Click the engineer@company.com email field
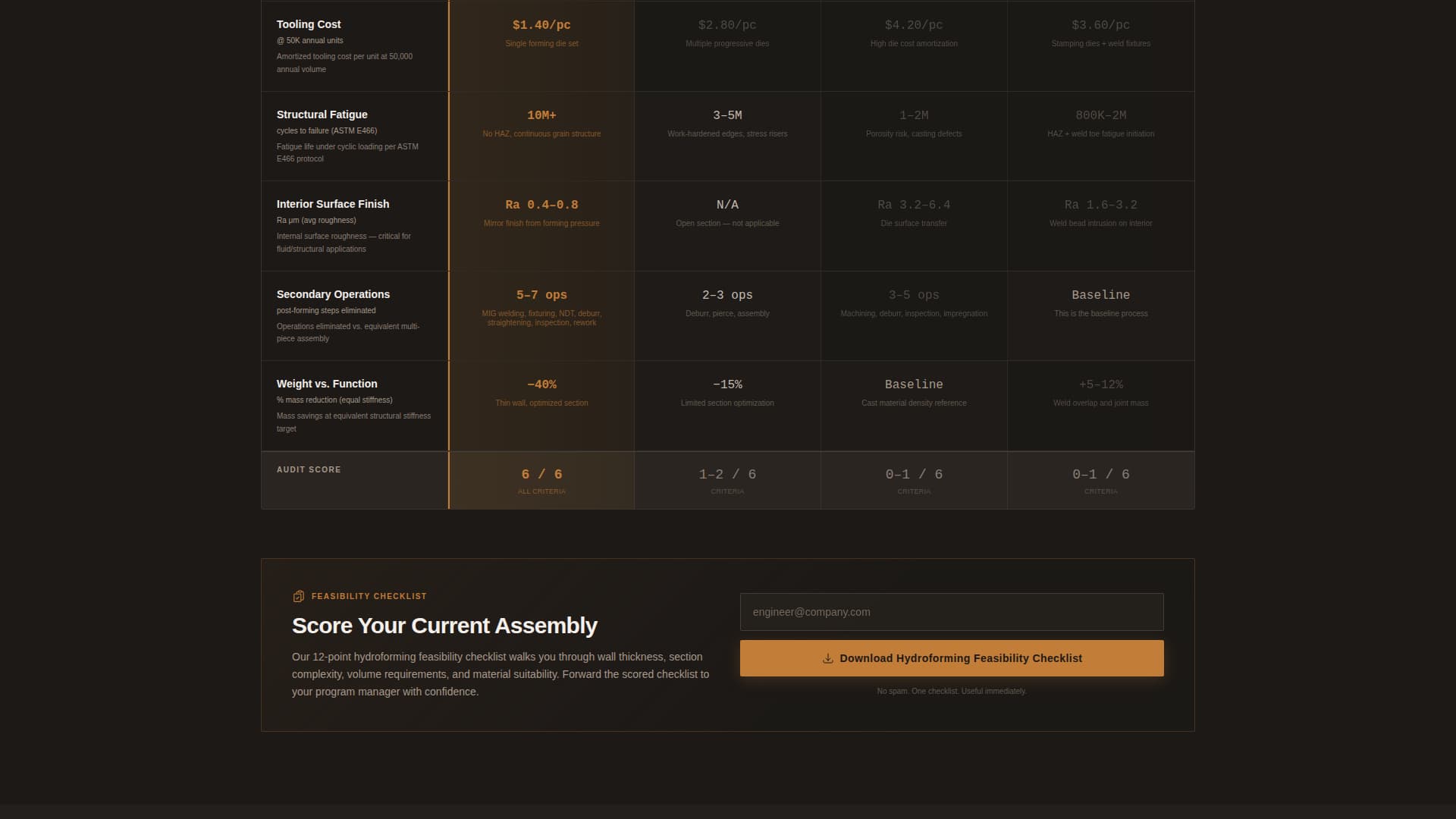Image resolution: width=1456 pixels, height=819 pixels. (951, 611)
